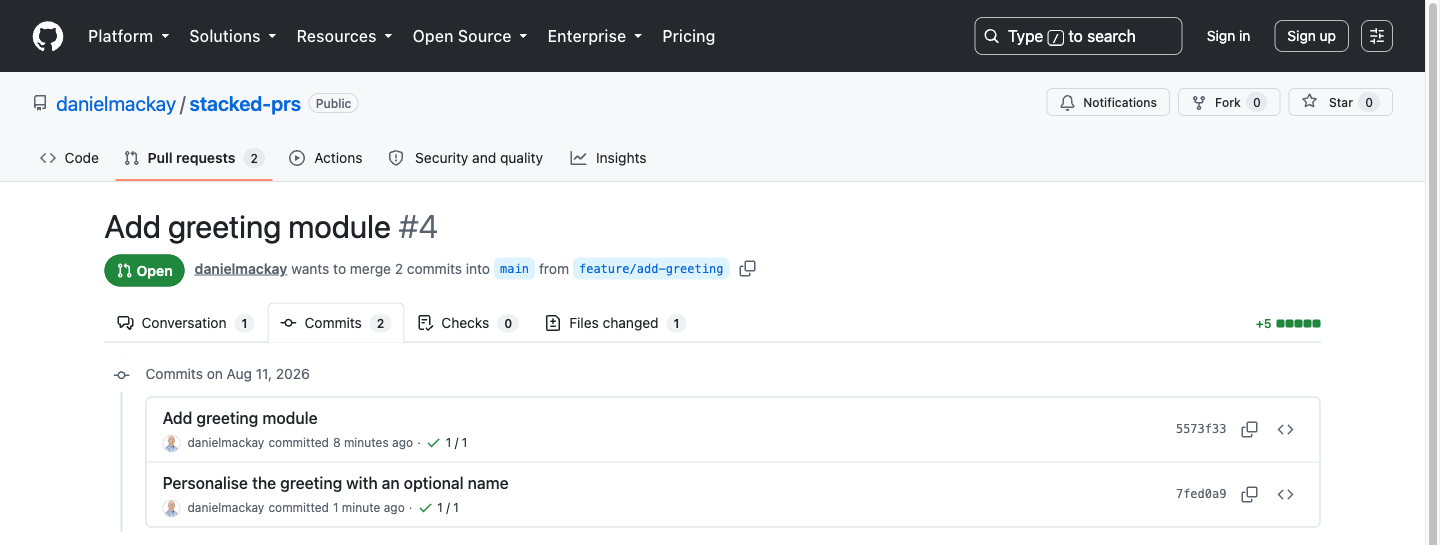Copy the full SHA for 5573f33

pos(1249,430)
